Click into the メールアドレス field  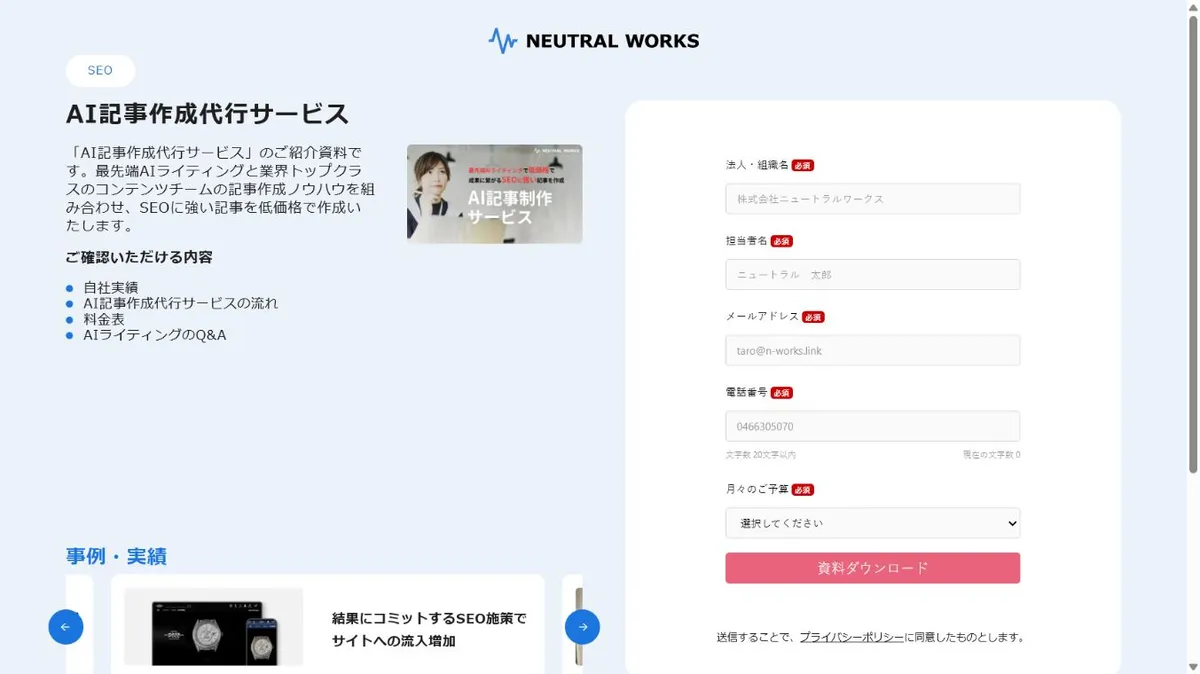point(872,351)
